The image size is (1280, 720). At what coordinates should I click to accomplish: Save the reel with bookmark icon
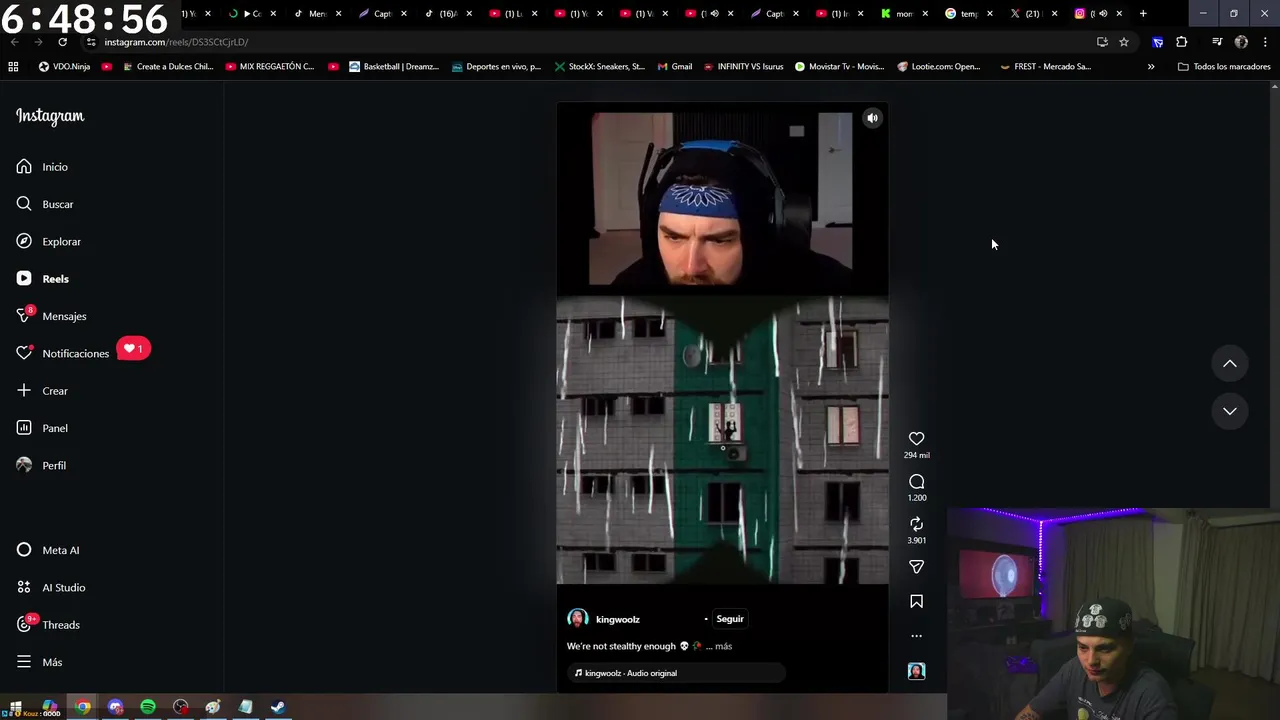(x=916, y=601)
